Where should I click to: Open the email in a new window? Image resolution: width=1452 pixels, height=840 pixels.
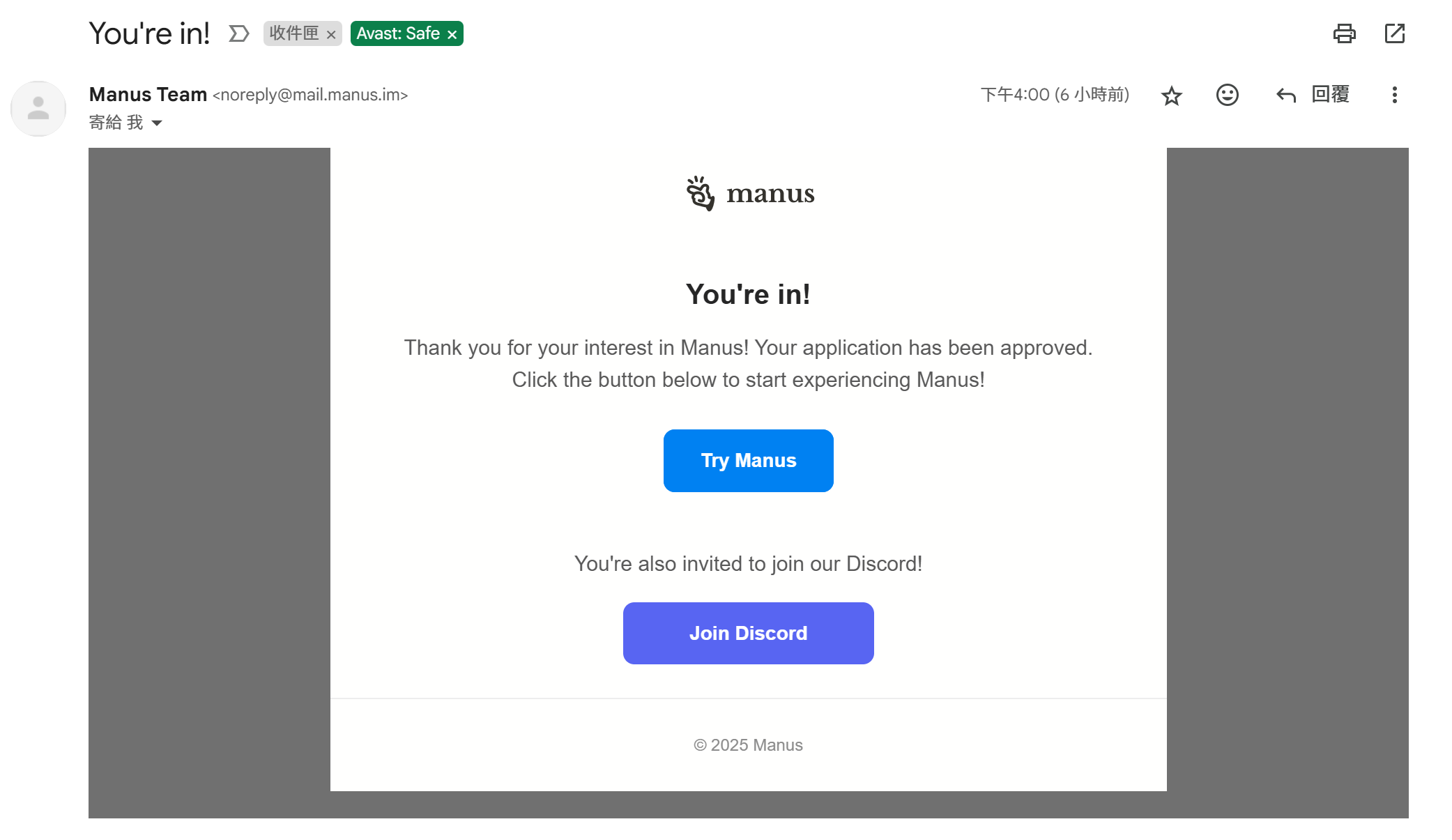(1394, 33)
